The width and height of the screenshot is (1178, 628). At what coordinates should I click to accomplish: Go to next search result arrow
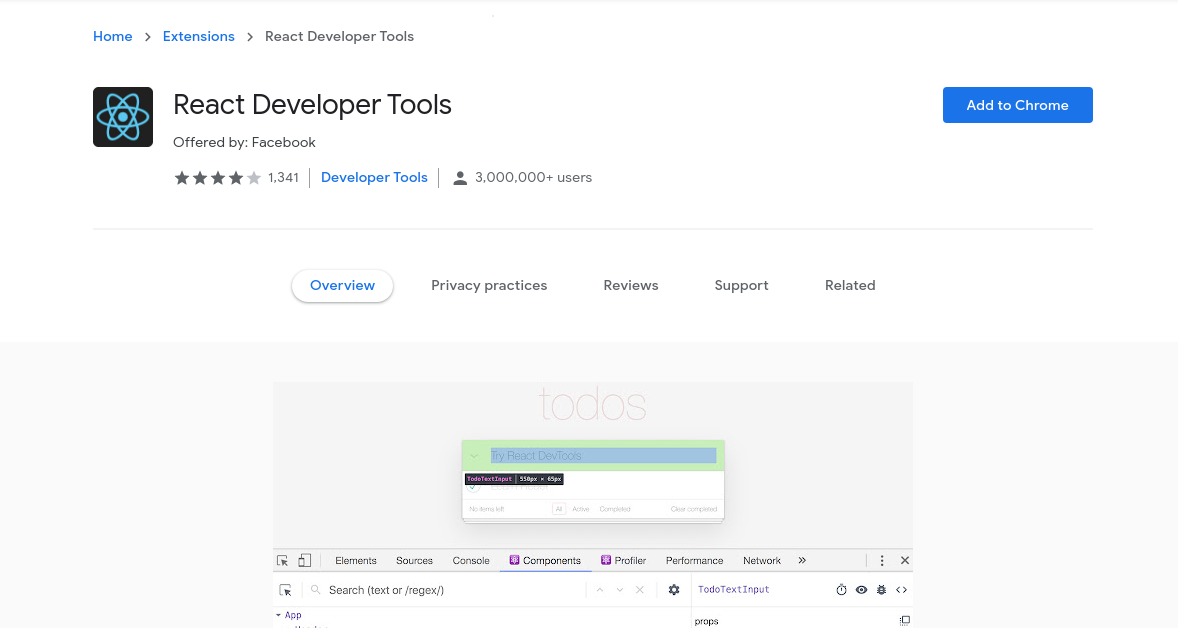(x=620, y=590)
